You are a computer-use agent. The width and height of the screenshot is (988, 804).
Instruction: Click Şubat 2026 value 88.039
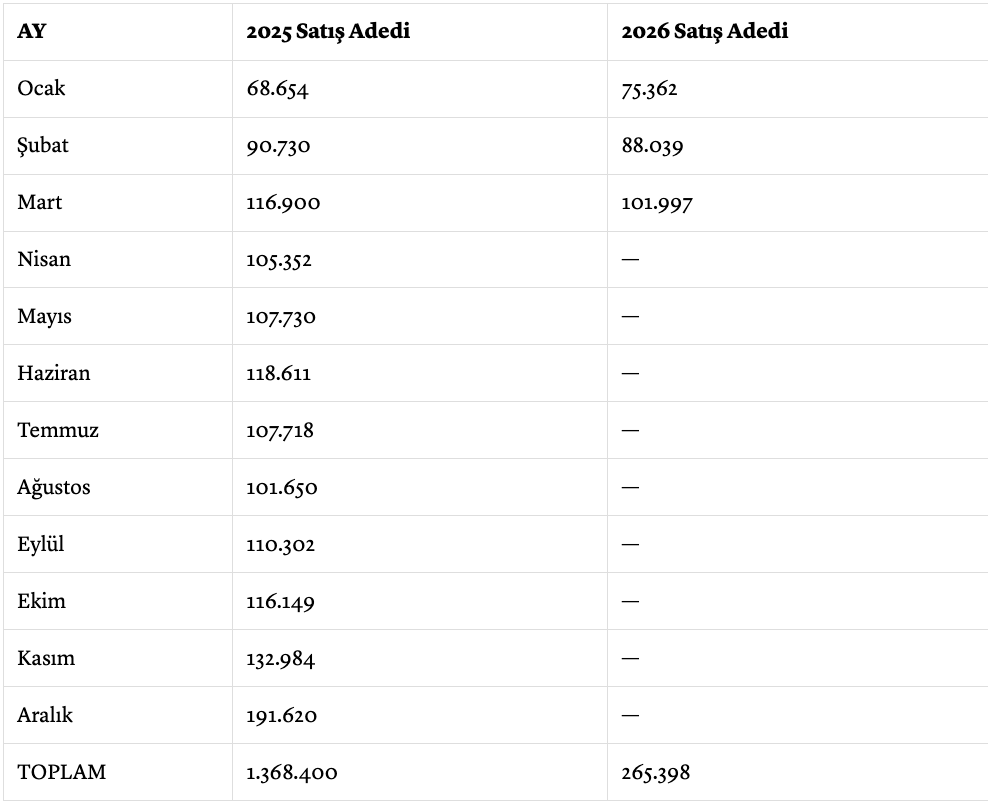pyautogui.click(x=652, y=146)
